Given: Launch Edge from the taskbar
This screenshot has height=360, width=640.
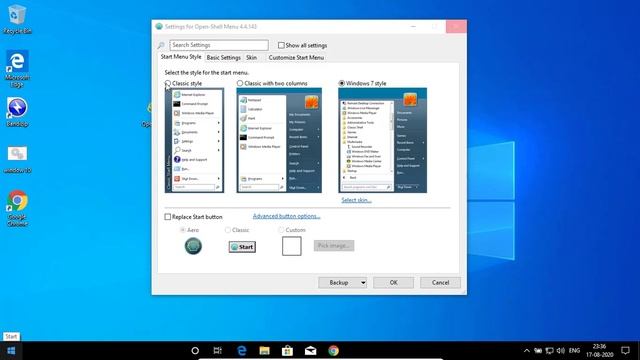Looking at the screenshot, I should (x=242, y=351).
